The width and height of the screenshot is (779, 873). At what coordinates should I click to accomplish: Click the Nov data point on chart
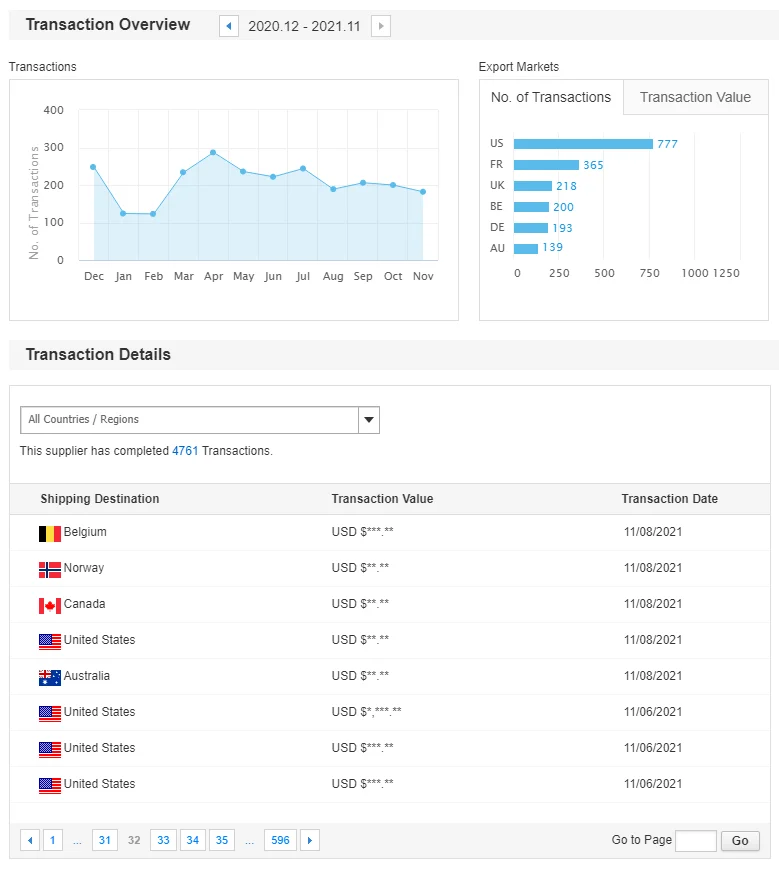tap(423, 192)
